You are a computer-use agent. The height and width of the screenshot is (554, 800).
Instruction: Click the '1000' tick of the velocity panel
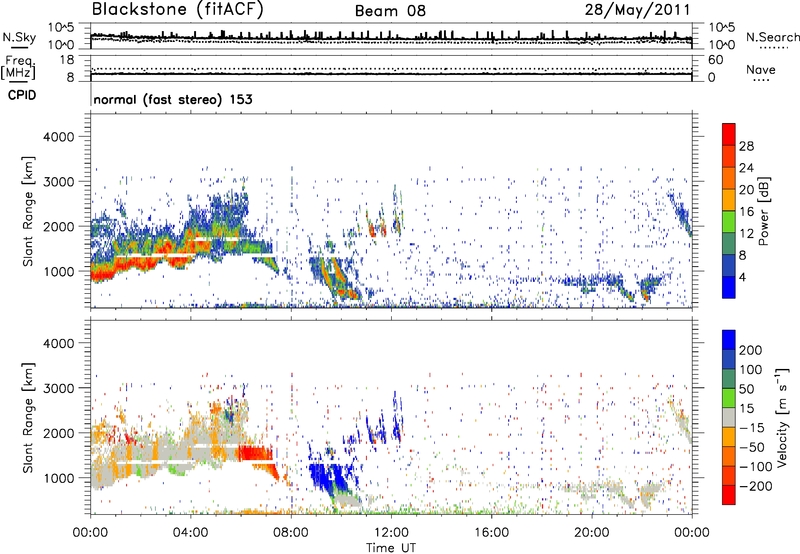pos(58,478)
